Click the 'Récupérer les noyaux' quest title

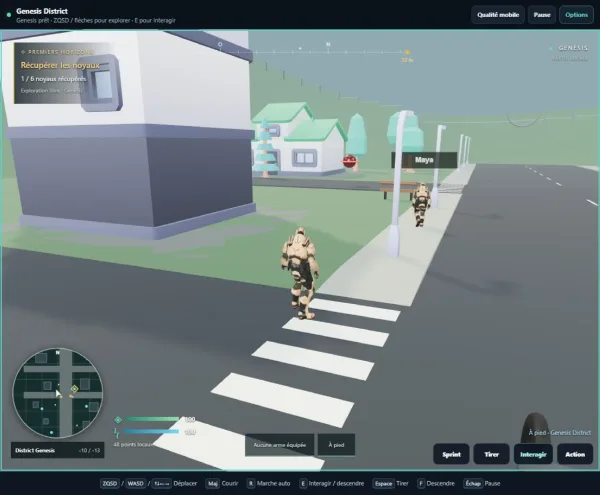point(60,65)
